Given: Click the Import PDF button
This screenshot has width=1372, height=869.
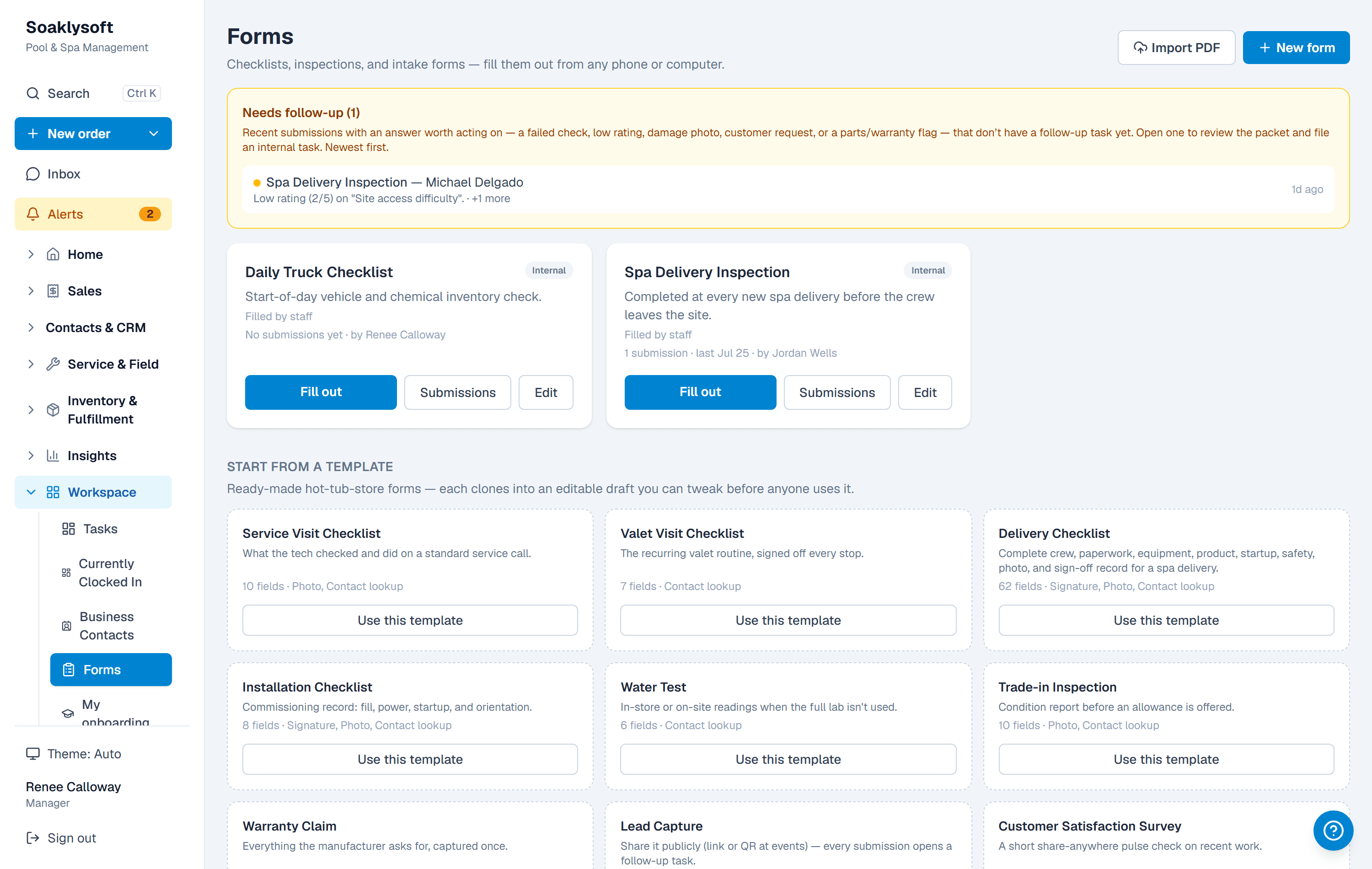Looking at the screenshot, I should click(1176, 48).
